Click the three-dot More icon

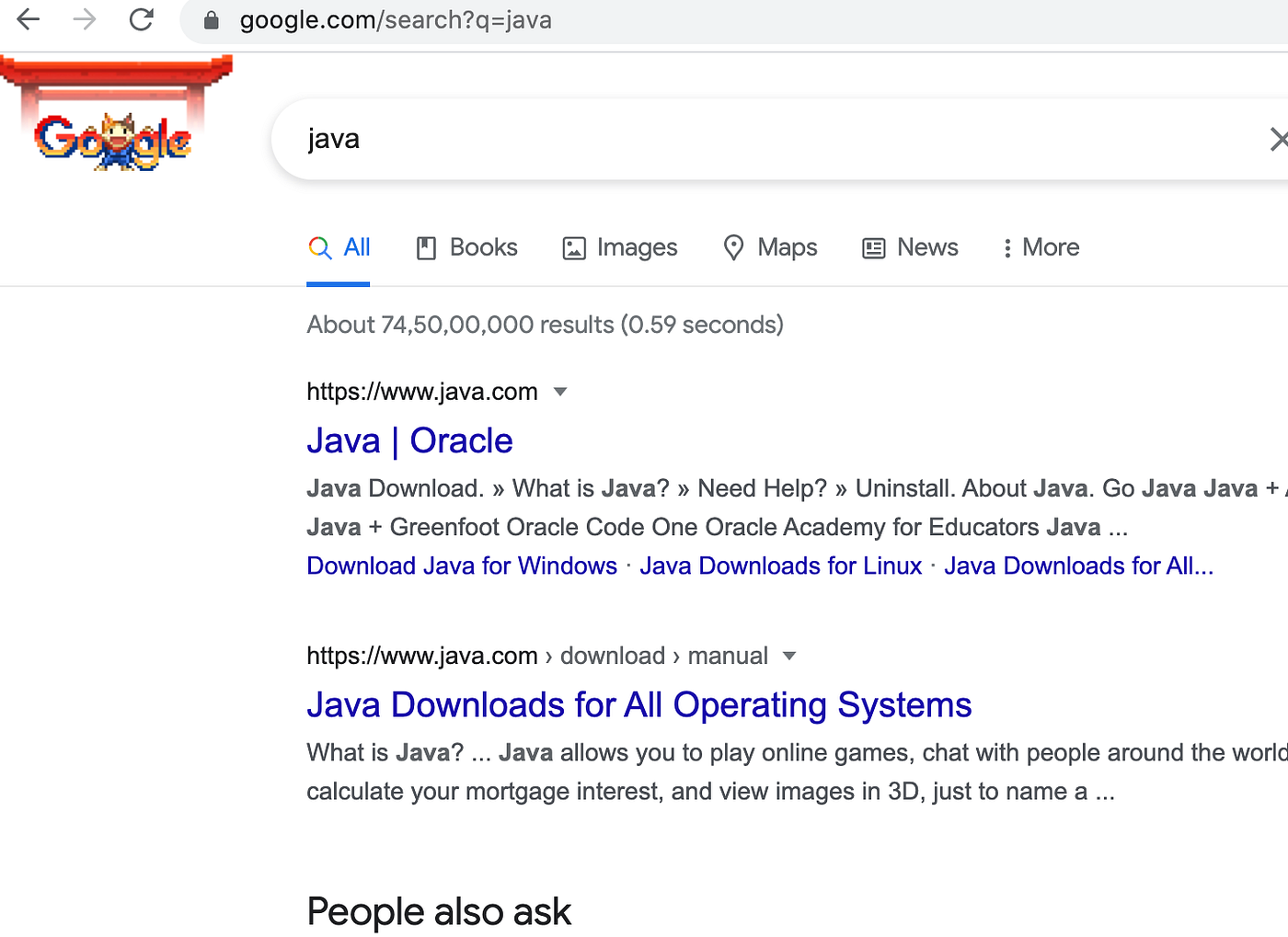coord(1008,247)
